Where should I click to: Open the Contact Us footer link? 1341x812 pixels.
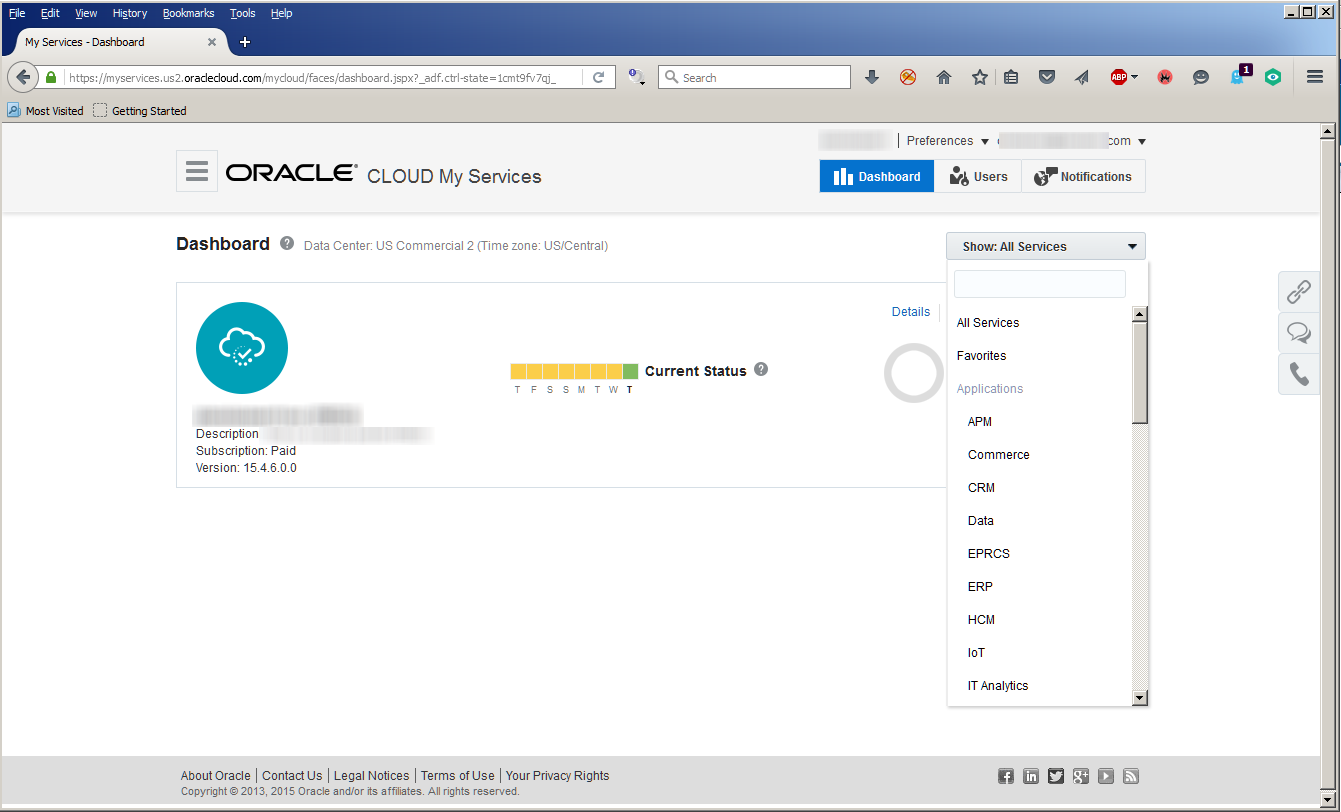pos(292,775)
